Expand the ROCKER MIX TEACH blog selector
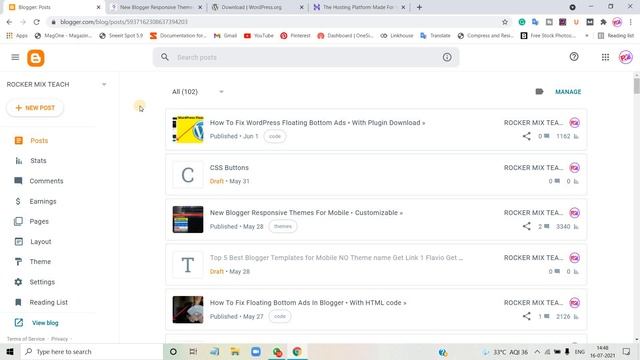Image resolution: width=640 pixels, height=360 pixels. pyautogui.click(x=104, y=84)
